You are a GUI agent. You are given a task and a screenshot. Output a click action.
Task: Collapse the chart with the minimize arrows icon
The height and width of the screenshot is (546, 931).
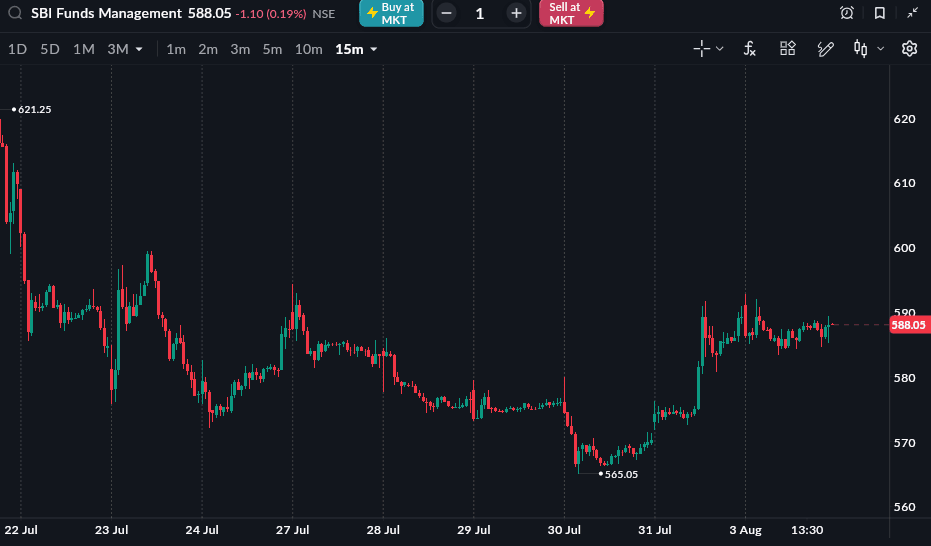tap(913, 12)
